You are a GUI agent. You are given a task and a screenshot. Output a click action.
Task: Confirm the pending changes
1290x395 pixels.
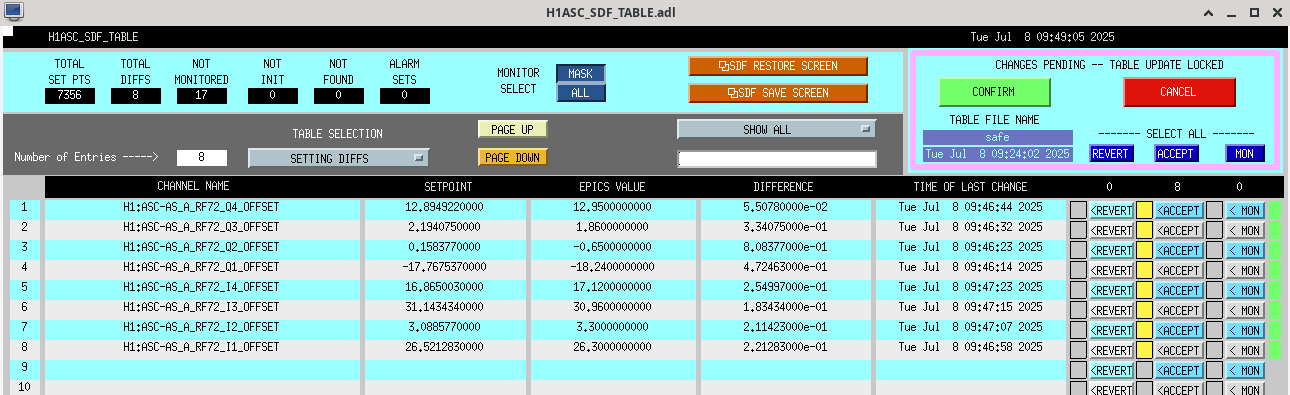pyautogui.click(x=994, y=92)
